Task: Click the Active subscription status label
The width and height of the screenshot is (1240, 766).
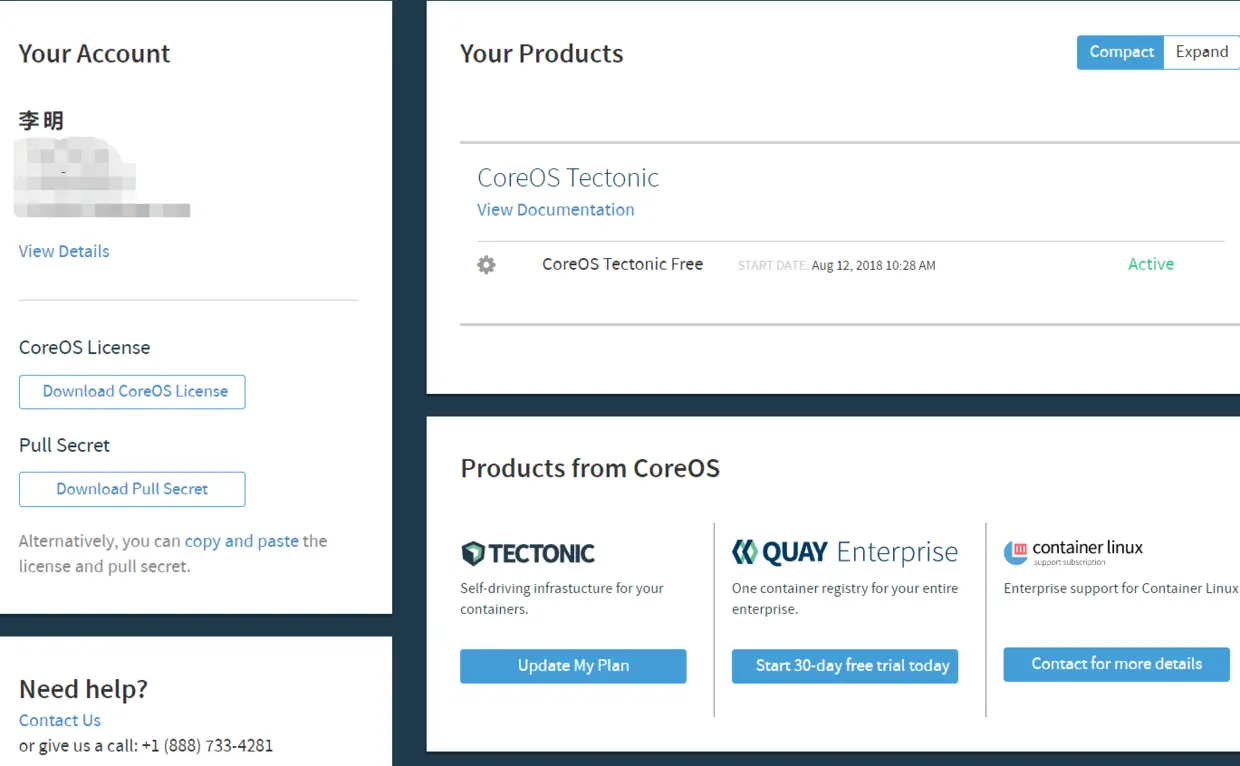Action: (1150, 264)
